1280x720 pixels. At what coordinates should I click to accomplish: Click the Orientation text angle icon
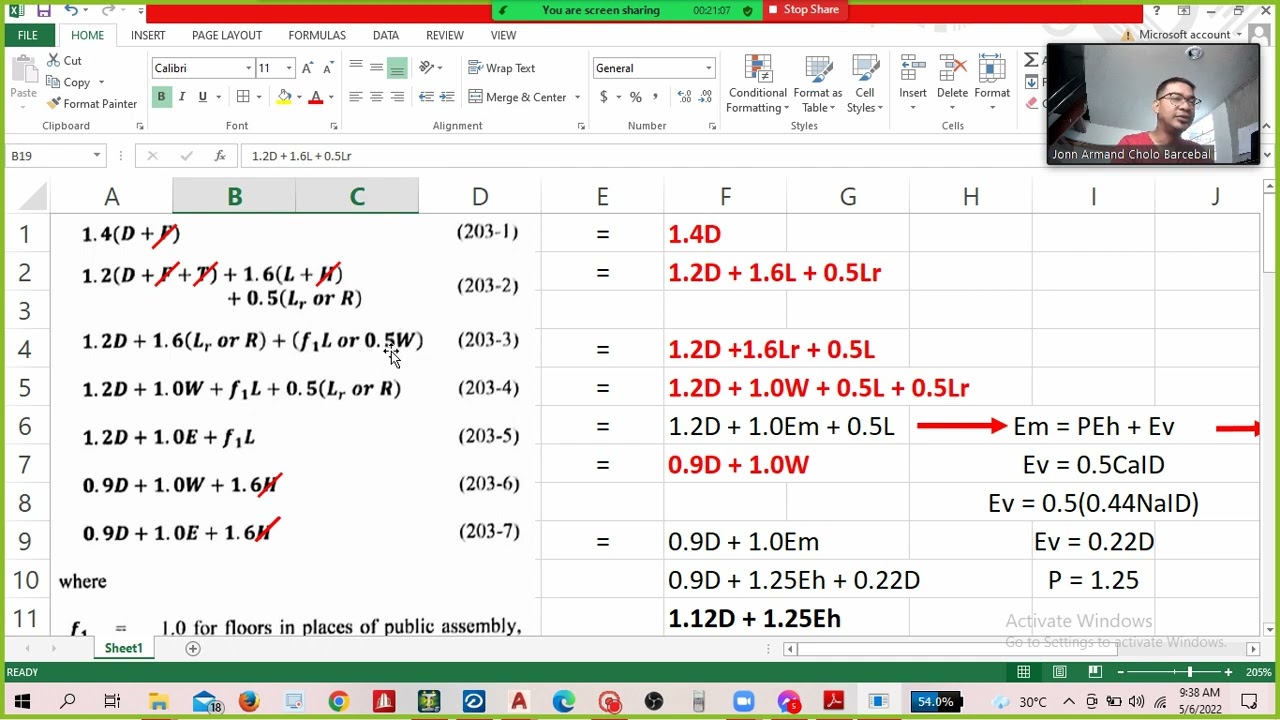(427, 67)
